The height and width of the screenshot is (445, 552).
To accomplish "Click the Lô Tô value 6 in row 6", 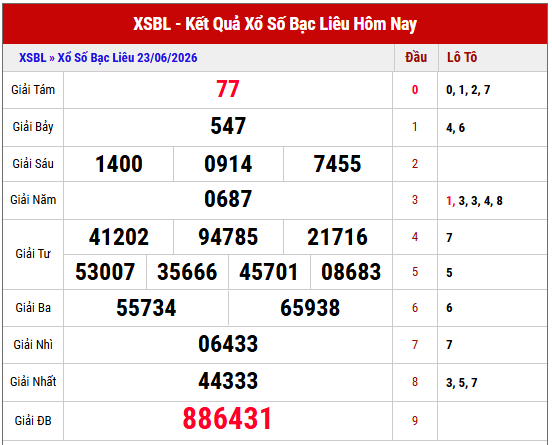I will click(449, 308).
